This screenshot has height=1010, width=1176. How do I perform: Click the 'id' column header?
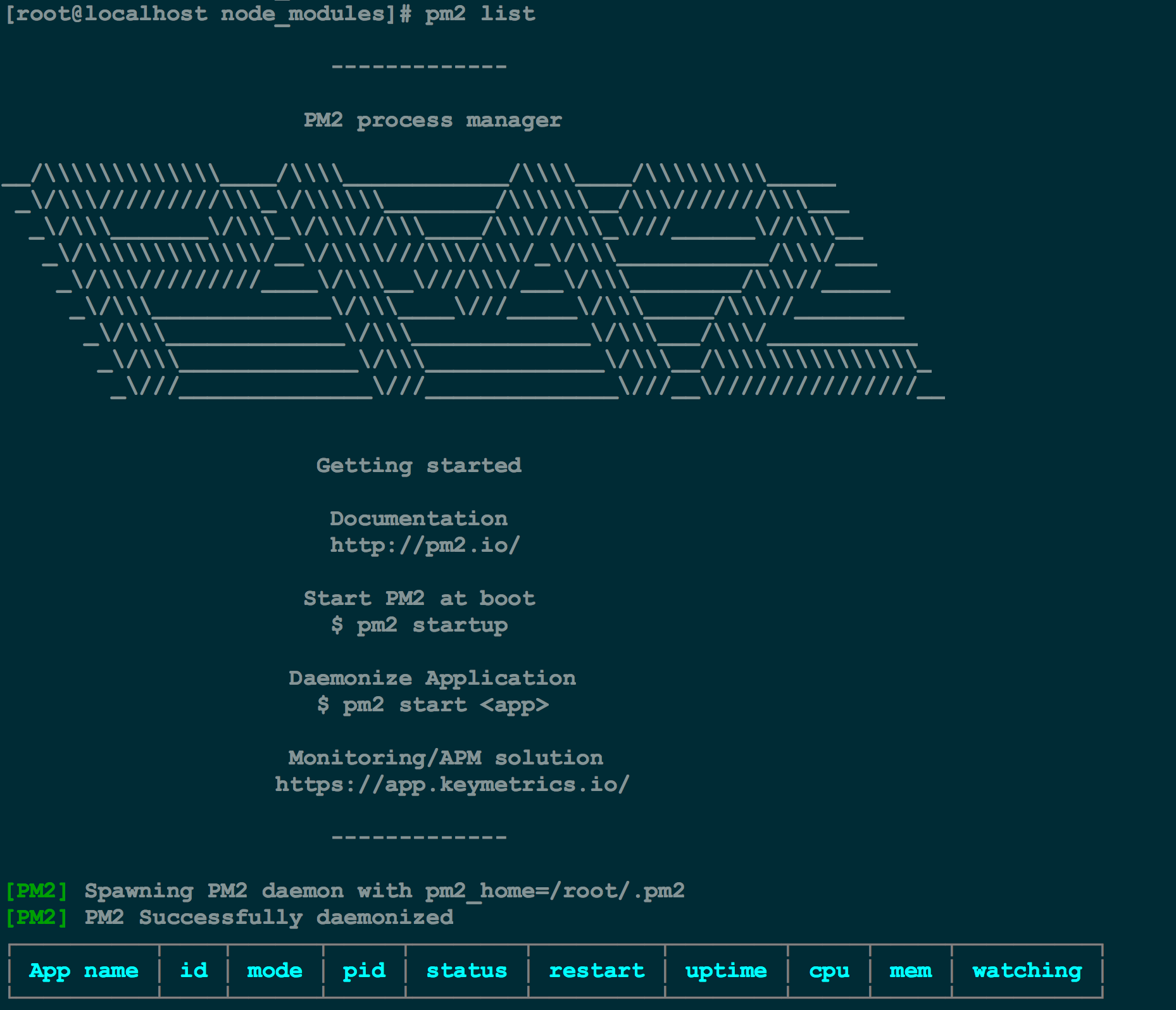coord(194,970)
